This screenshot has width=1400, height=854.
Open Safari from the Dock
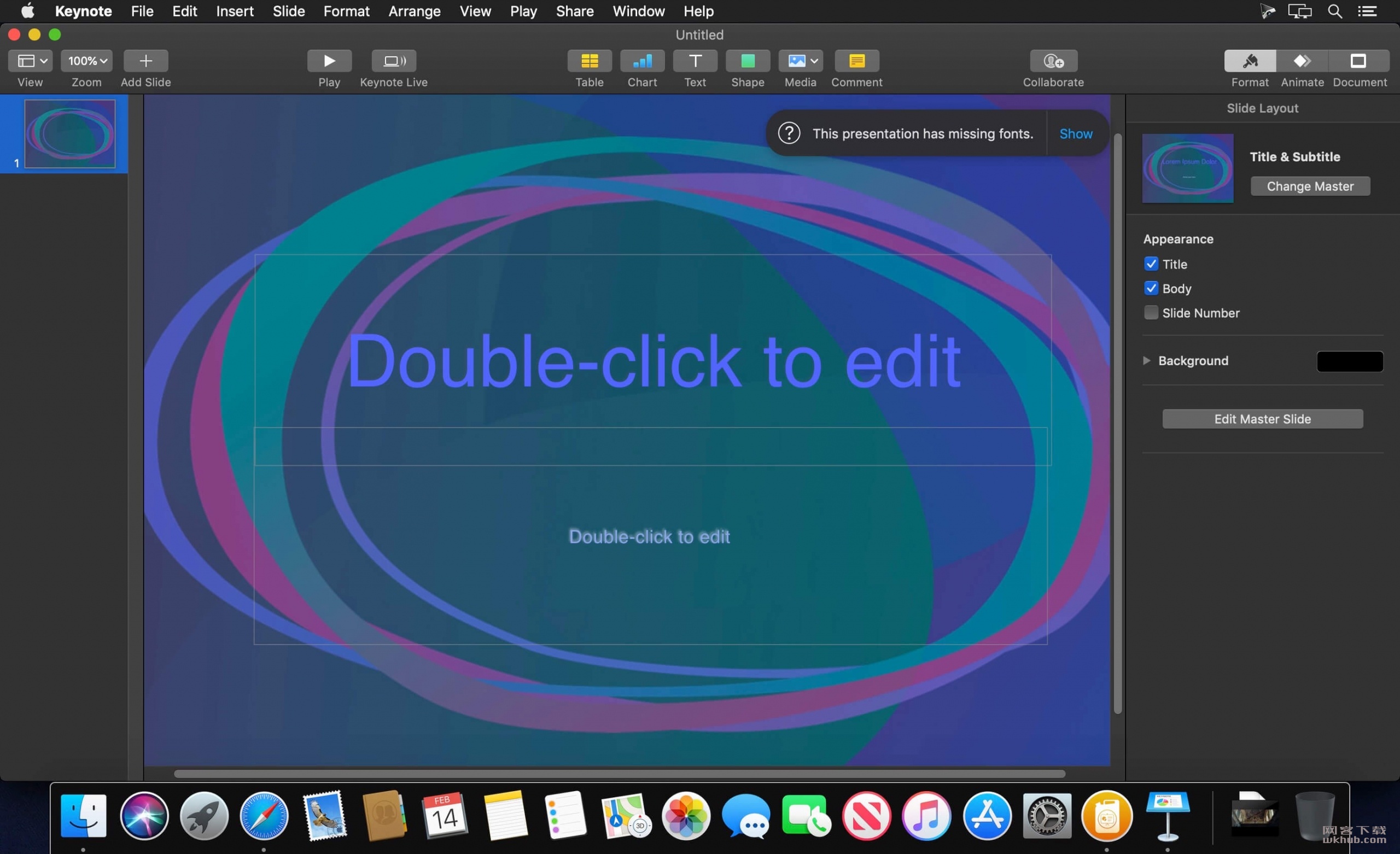click(264, 816)
